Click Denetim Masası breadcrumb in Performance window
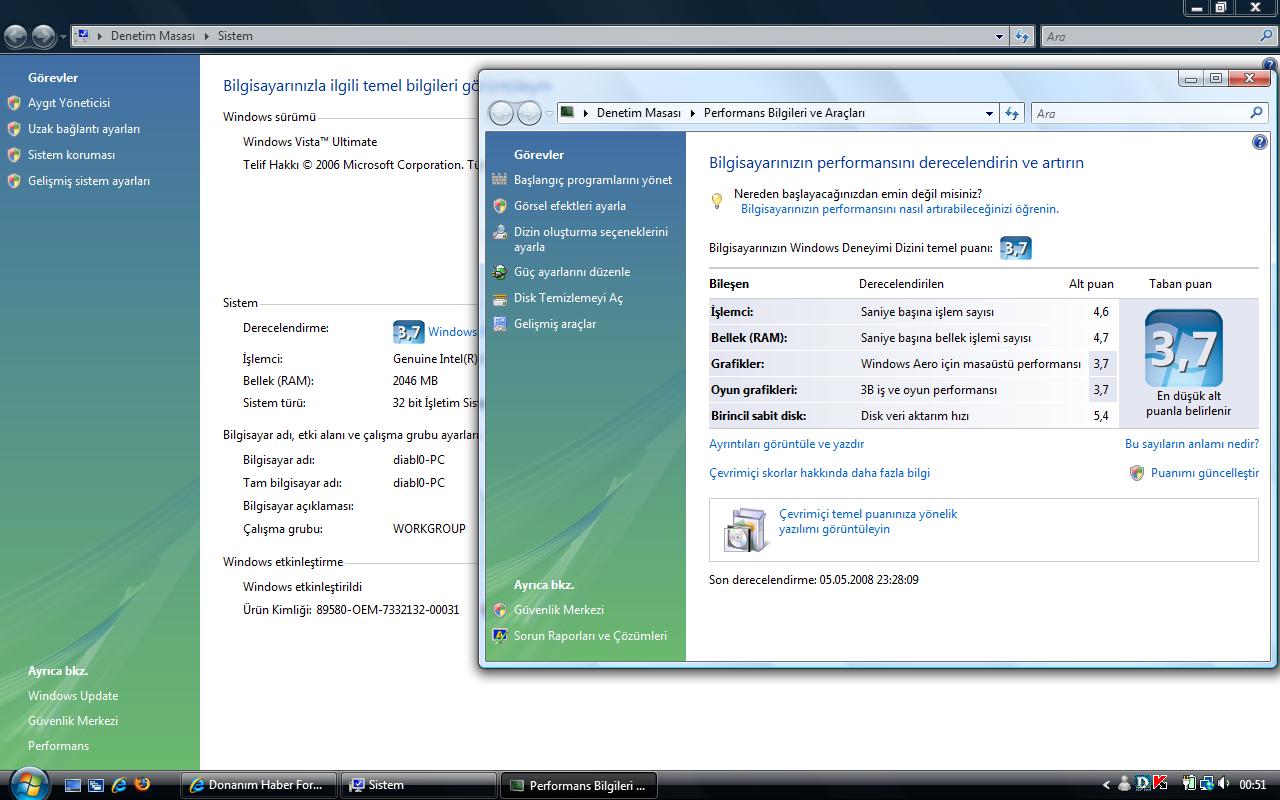Viewport: 1280px width, 800px height. 638,113
